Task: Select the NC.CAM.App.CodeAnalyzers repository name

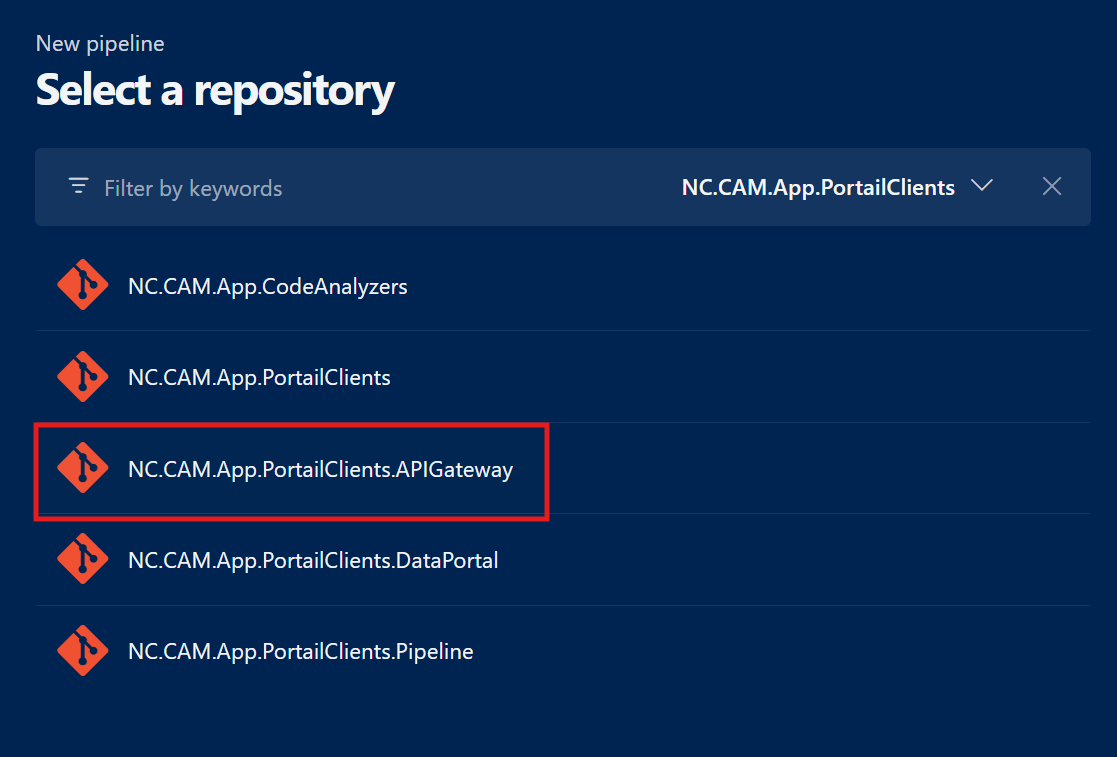Action: click(x=267, y=286)
